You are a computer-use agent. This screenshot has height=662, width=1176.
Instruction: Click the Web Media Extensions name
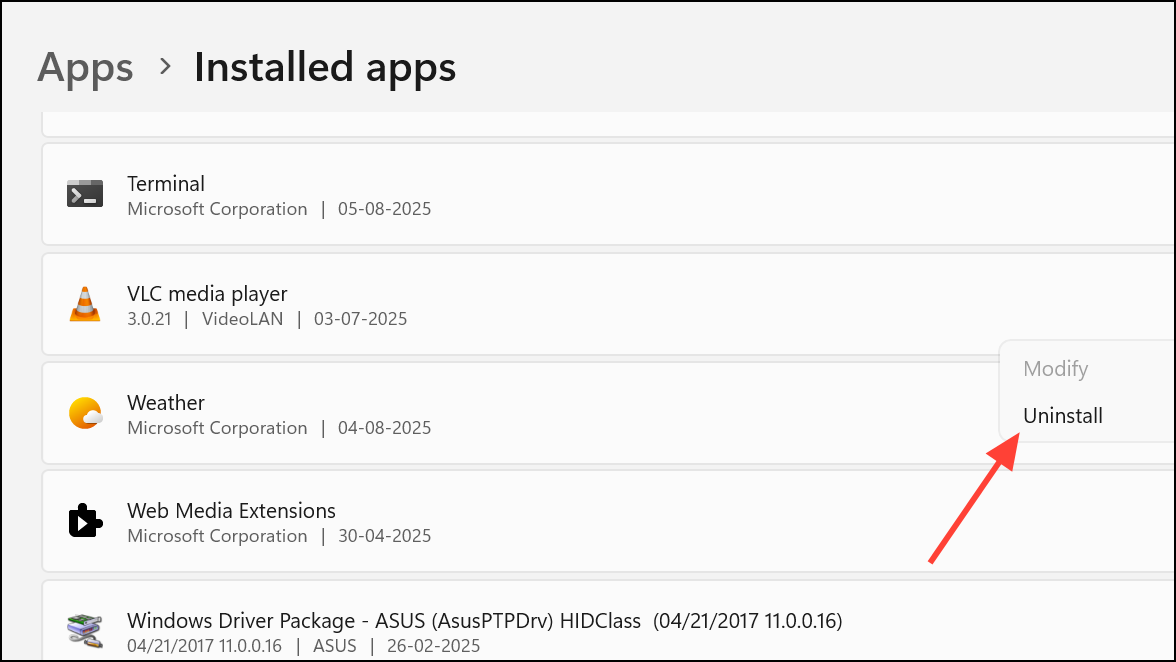231,511
